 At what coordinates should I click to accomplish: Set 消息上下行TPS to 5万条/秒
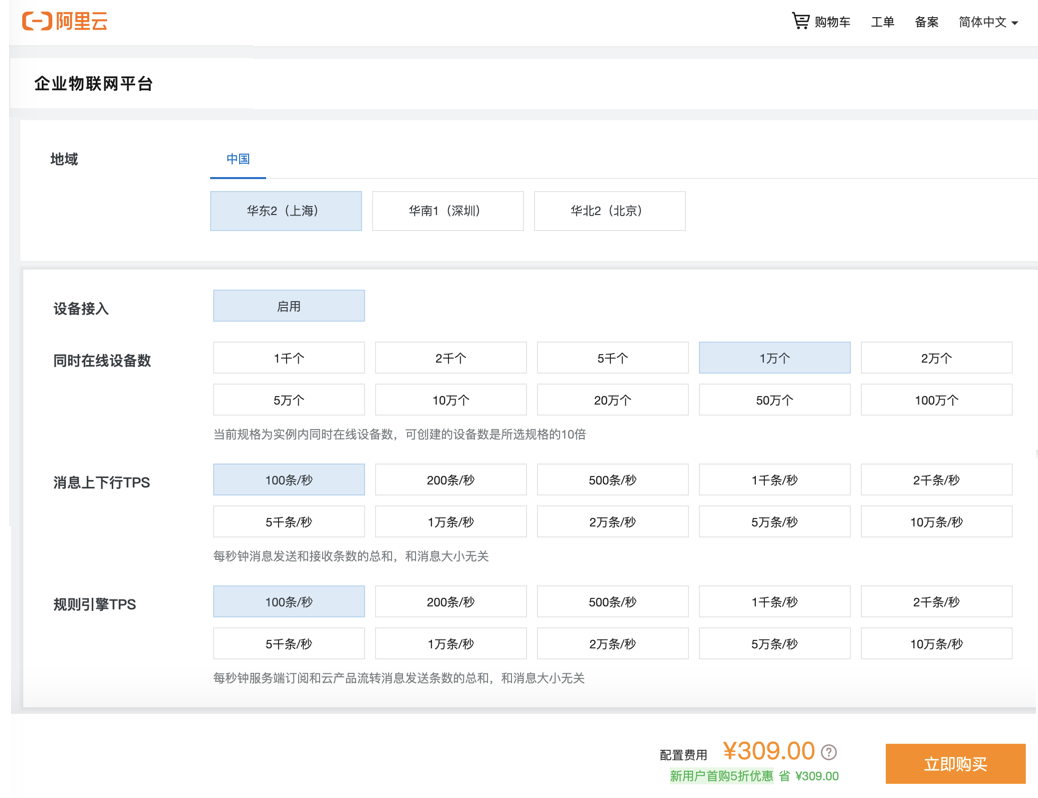[x=775, y=522]
